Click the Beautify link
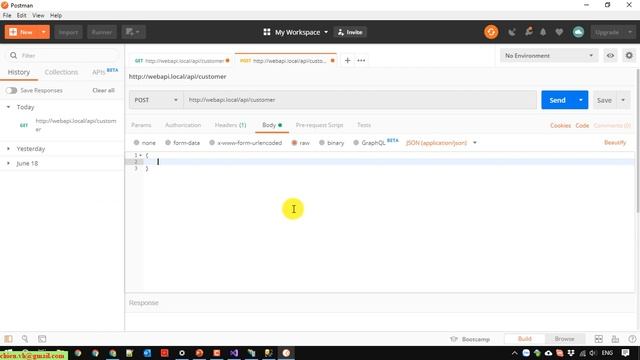 coord(615,142)
